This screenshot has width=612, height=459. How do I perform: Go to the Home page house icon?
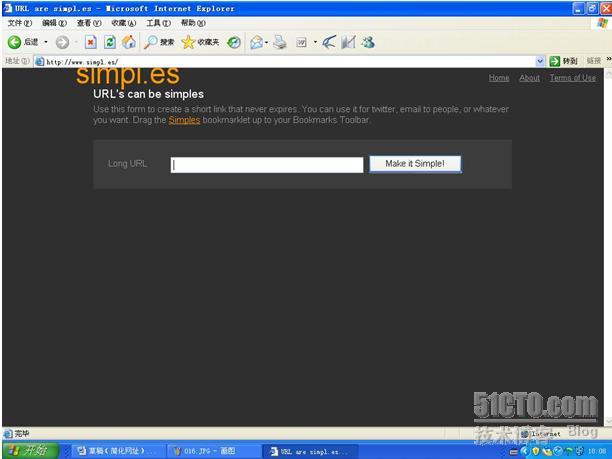(129, 42)
